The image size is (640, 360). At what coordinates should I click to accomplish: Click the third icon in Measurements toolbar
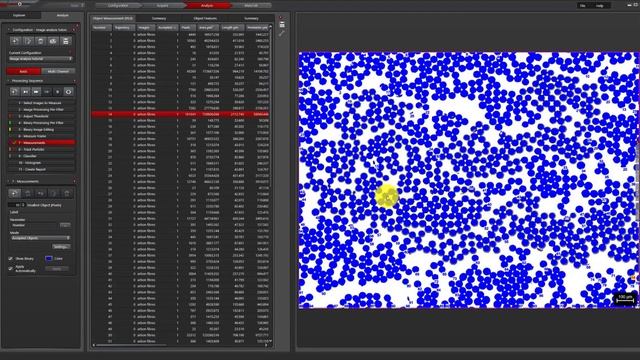[41, 193]
